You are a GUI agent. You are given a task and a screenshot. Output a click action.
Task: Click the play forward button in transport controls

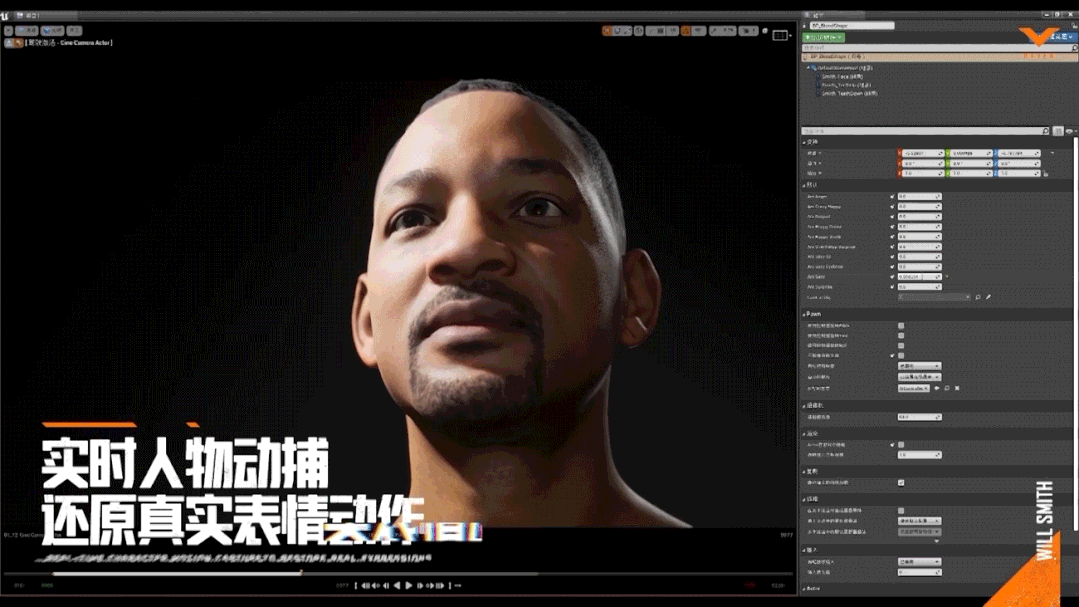click(409, 586)
